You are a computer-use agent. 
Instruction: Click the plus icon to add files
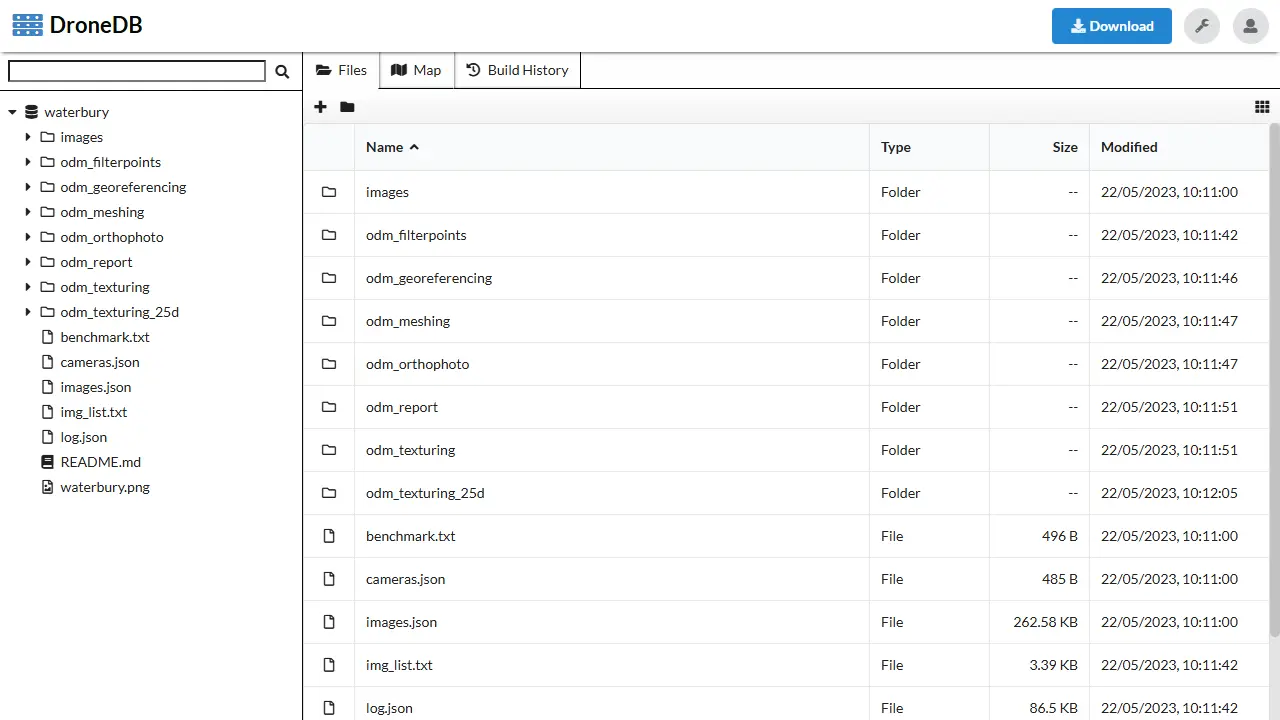point(320,107)
